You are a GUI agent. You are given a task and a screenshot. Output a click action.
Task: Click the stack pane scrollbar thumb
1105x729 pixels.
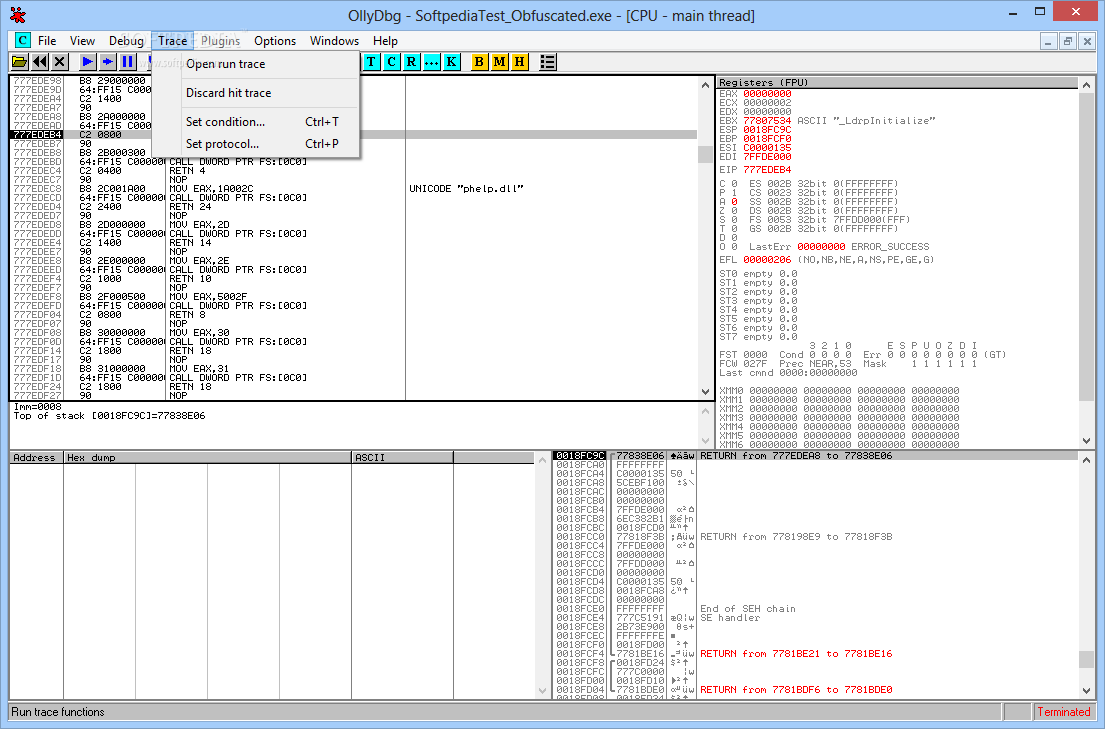pos(1086,659)
